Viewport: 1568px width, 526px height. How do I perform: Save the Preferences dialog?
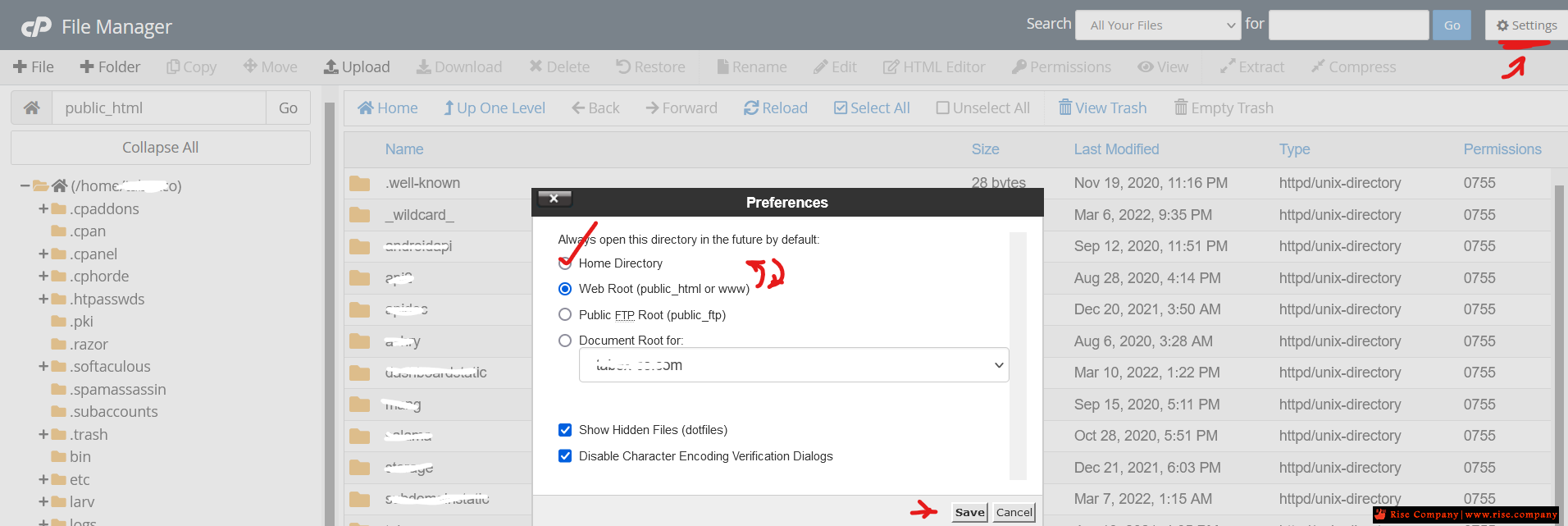tap(969, 512)
